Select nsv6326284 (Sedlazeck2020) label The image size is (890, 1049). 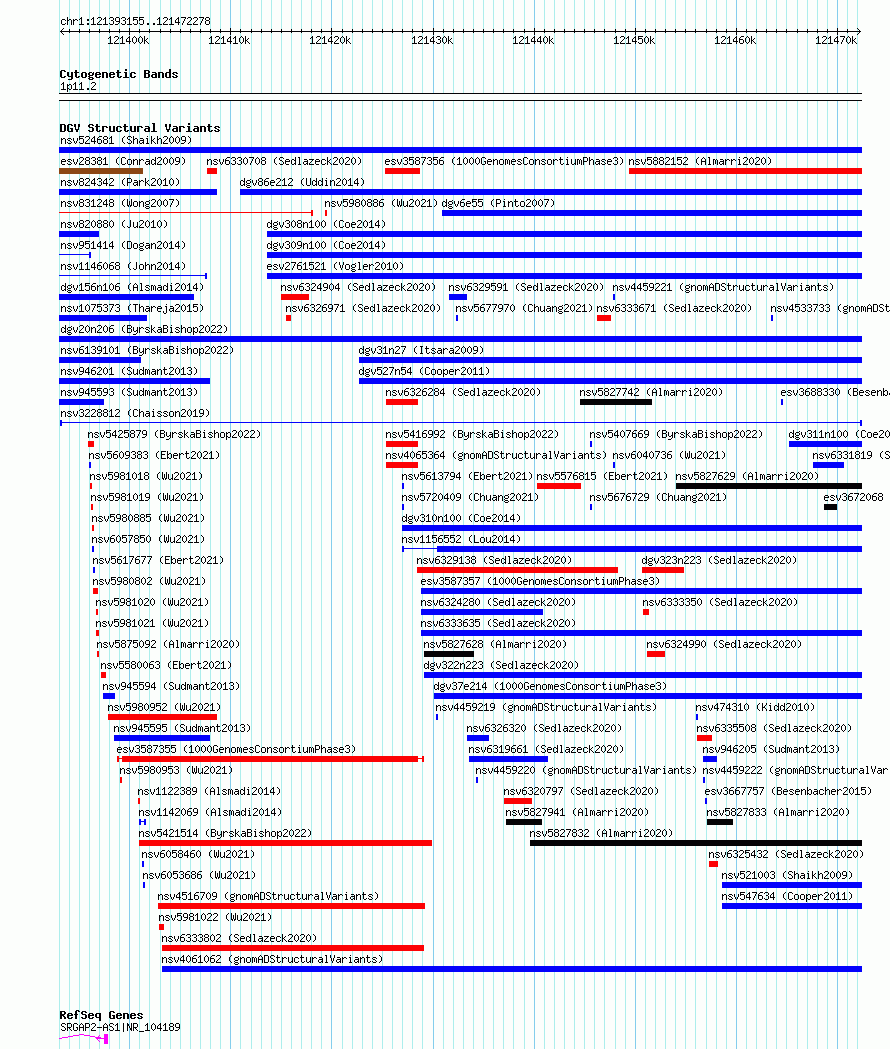coord(463,393)
